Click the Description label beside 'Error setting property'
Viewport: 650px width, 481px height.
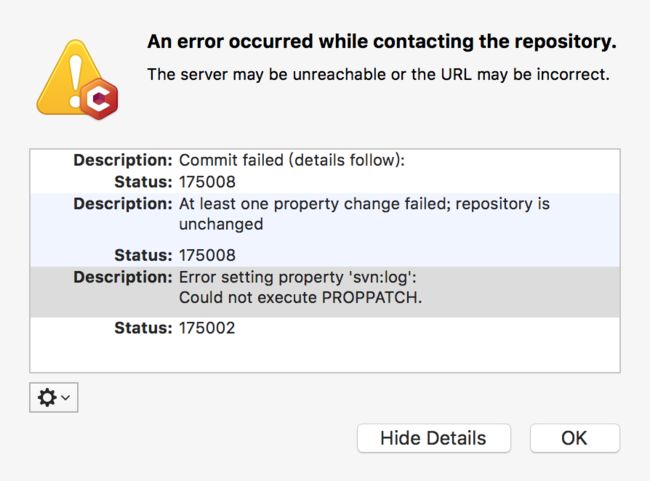[123, 277]
